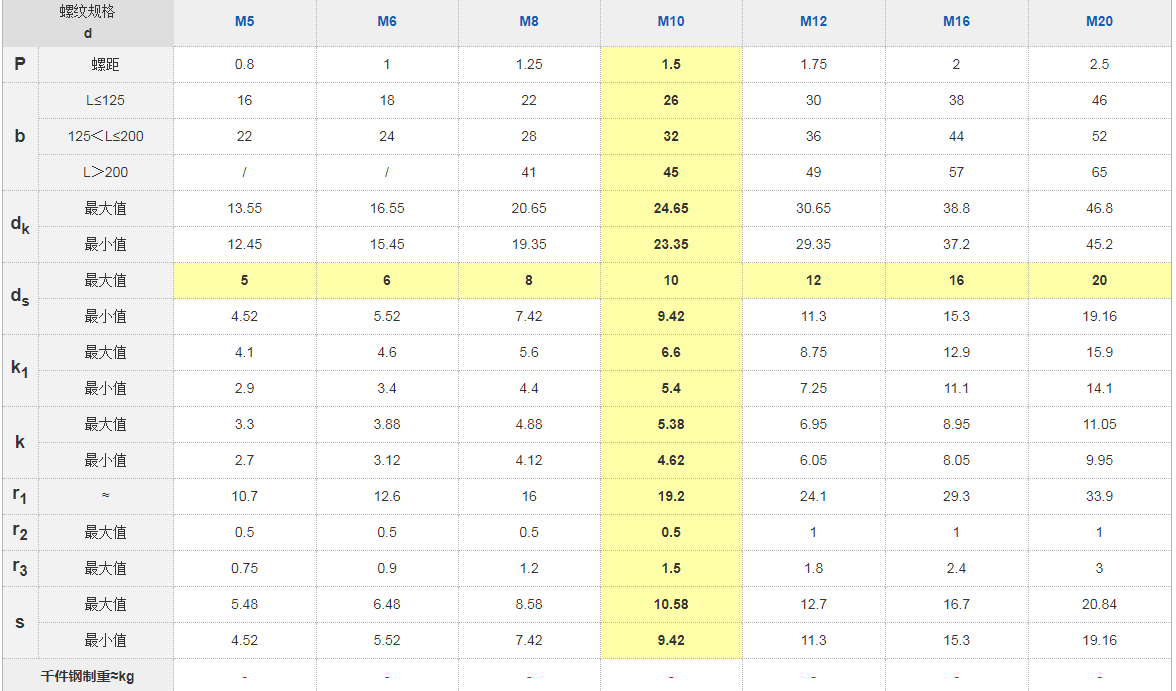Select the 10.58 value in M10 column
Viewport: 1176px width, 691px height.
pyautogui.click(x=671, y=604)
